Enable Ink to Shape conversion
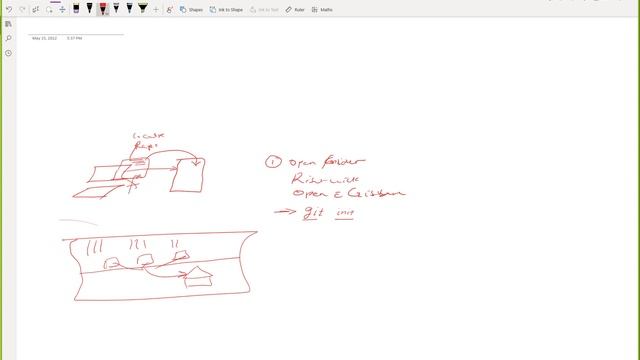 coord(226,9)
